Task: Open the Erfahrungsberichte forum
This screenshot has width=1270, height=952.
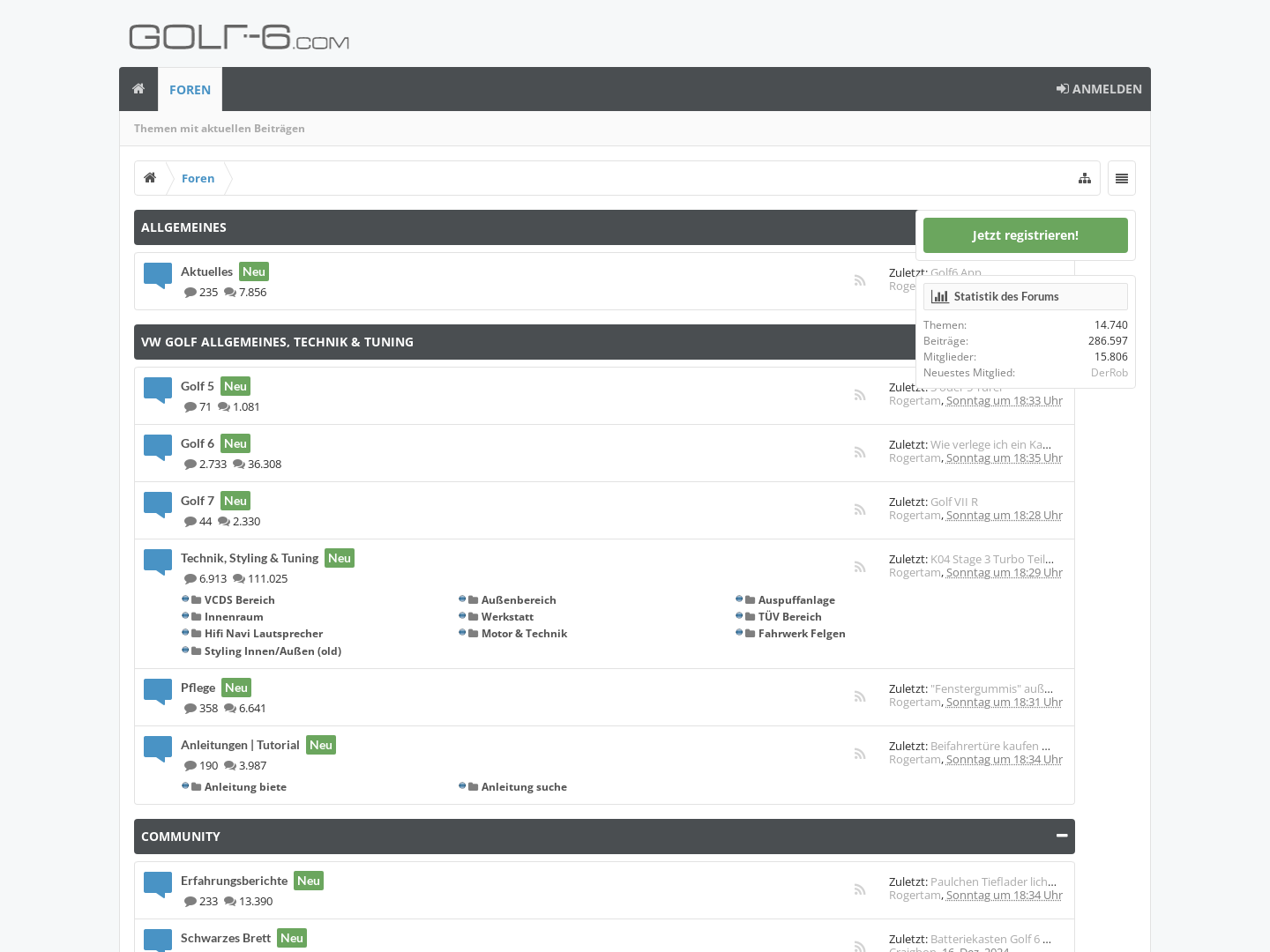Action: (234, 881)
